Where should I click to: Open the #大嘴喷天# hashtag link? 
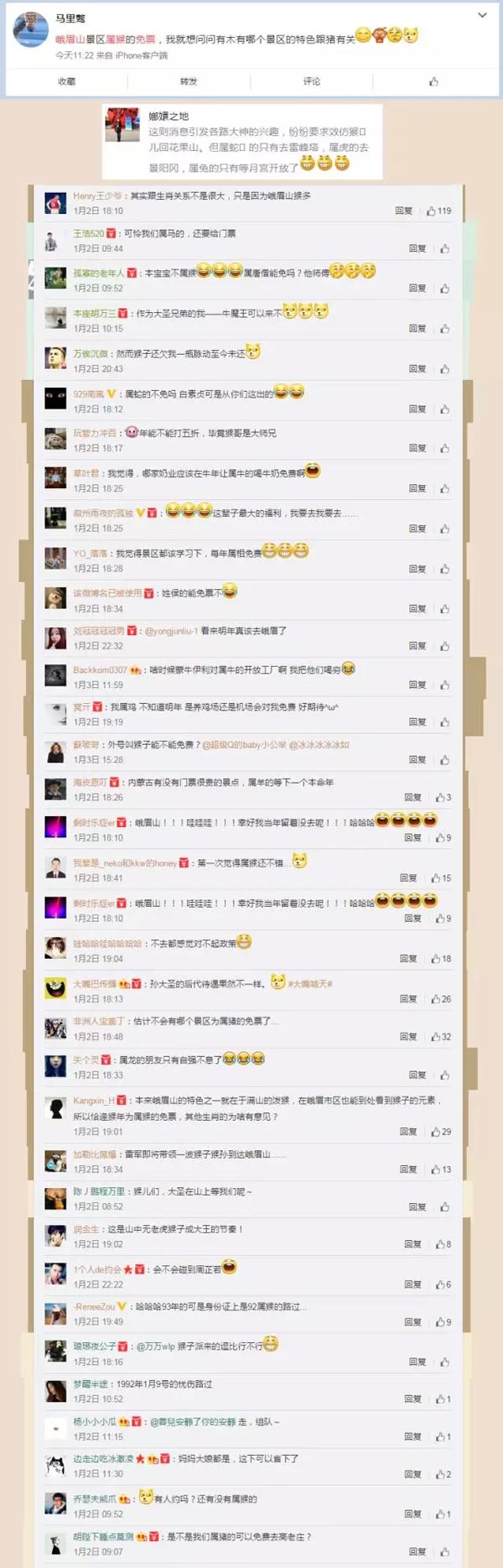point(310,983)
